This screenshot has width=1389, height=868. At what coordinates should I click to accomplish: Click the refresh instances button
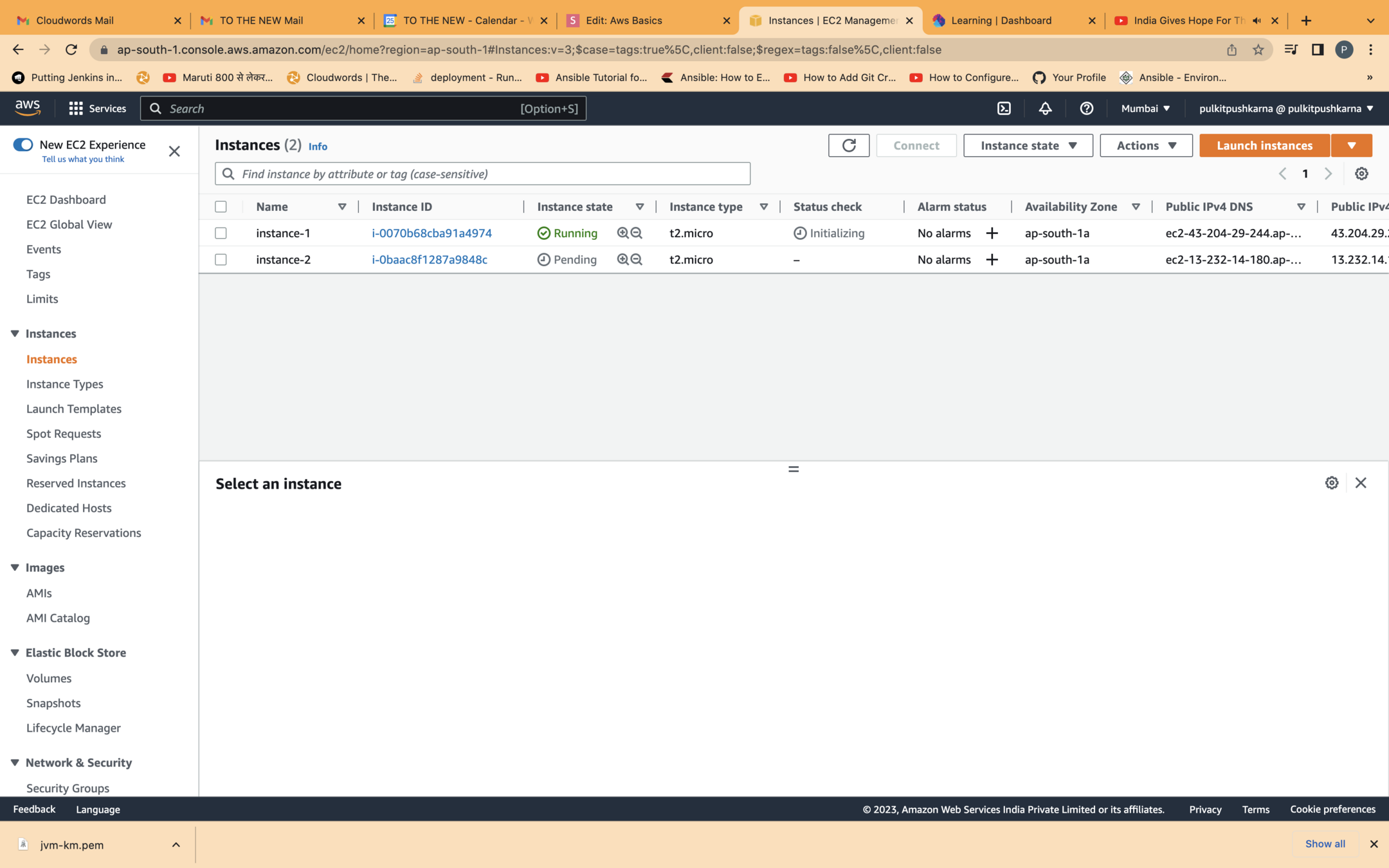point(848,145)
